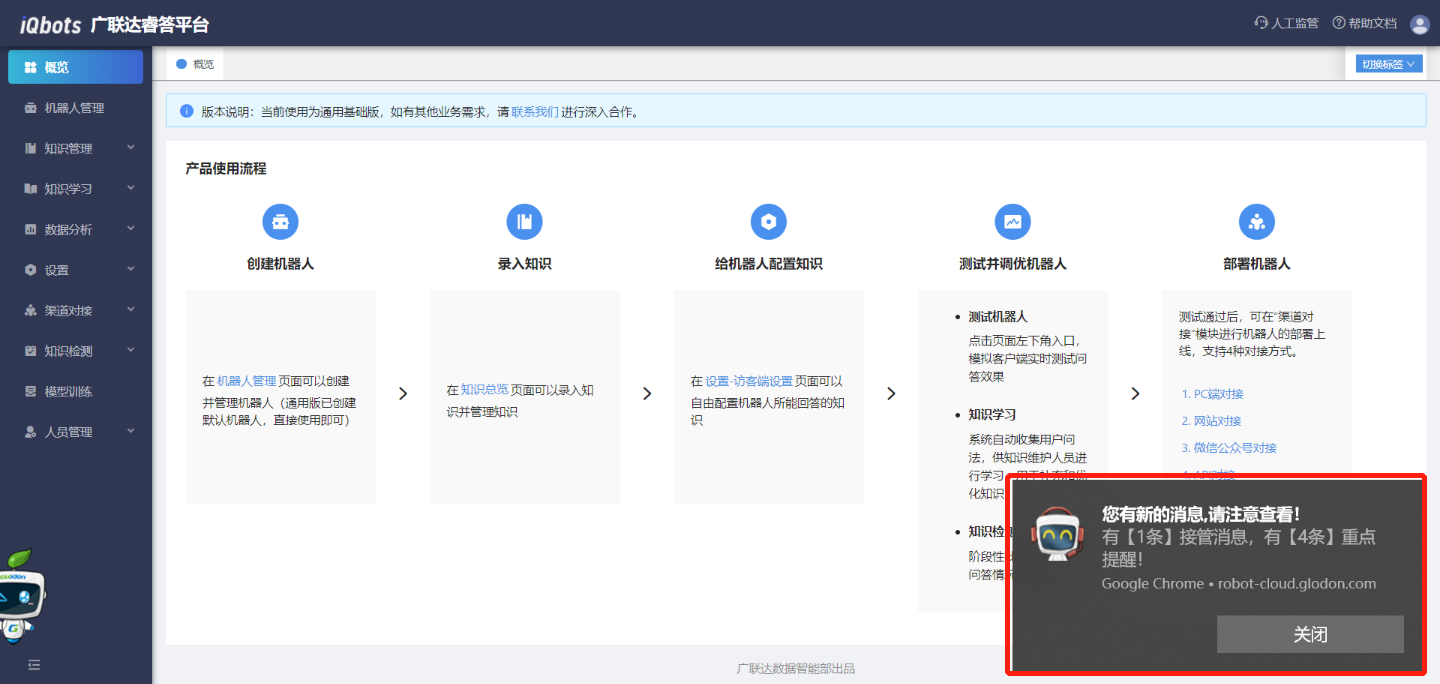Open 机器人管理 in the sidebar
Viewport: 1440px width, 684px height.
coord(74,108)
